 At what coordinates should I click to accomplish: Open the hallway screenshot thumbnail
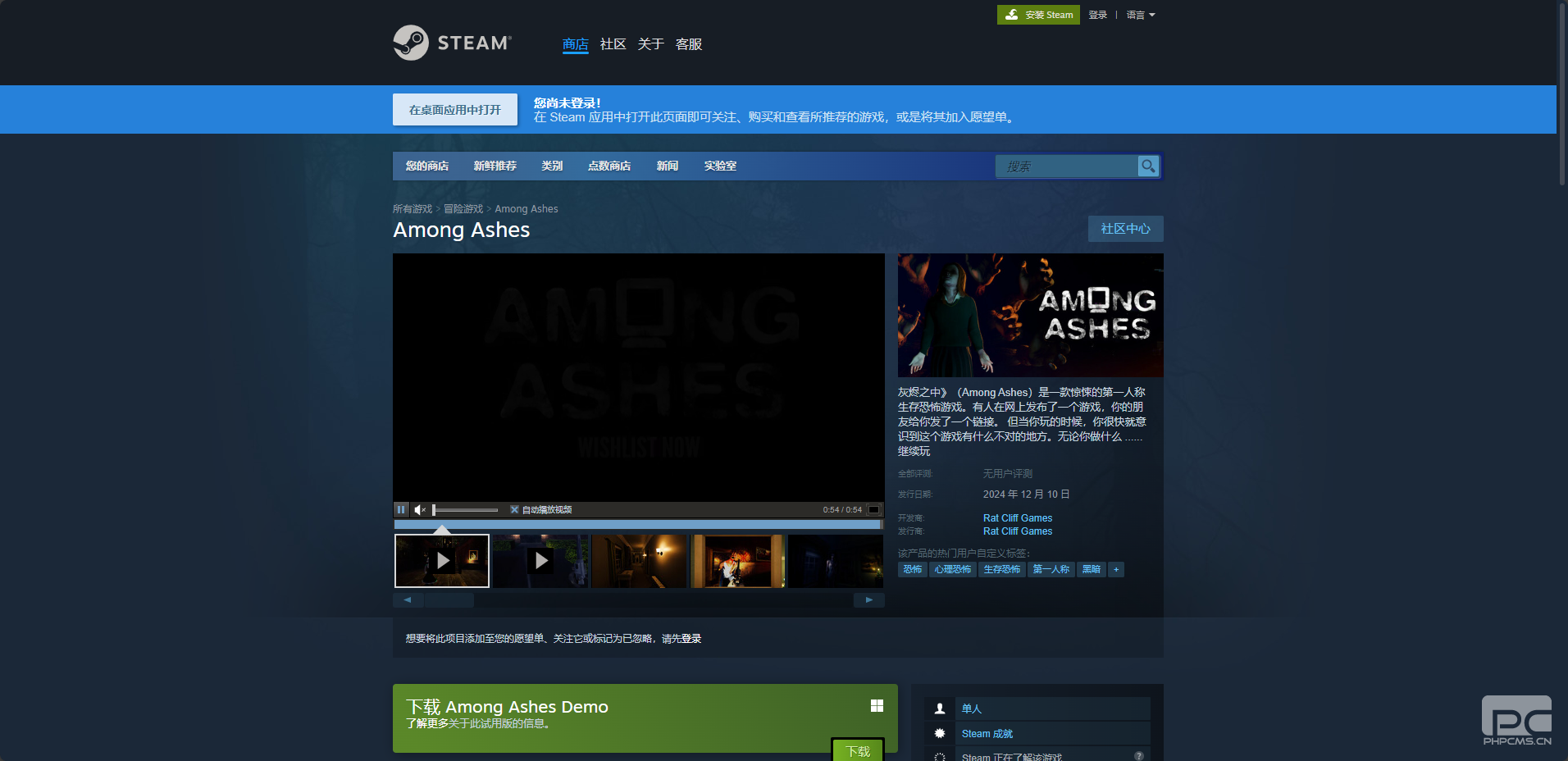[639, 561]
